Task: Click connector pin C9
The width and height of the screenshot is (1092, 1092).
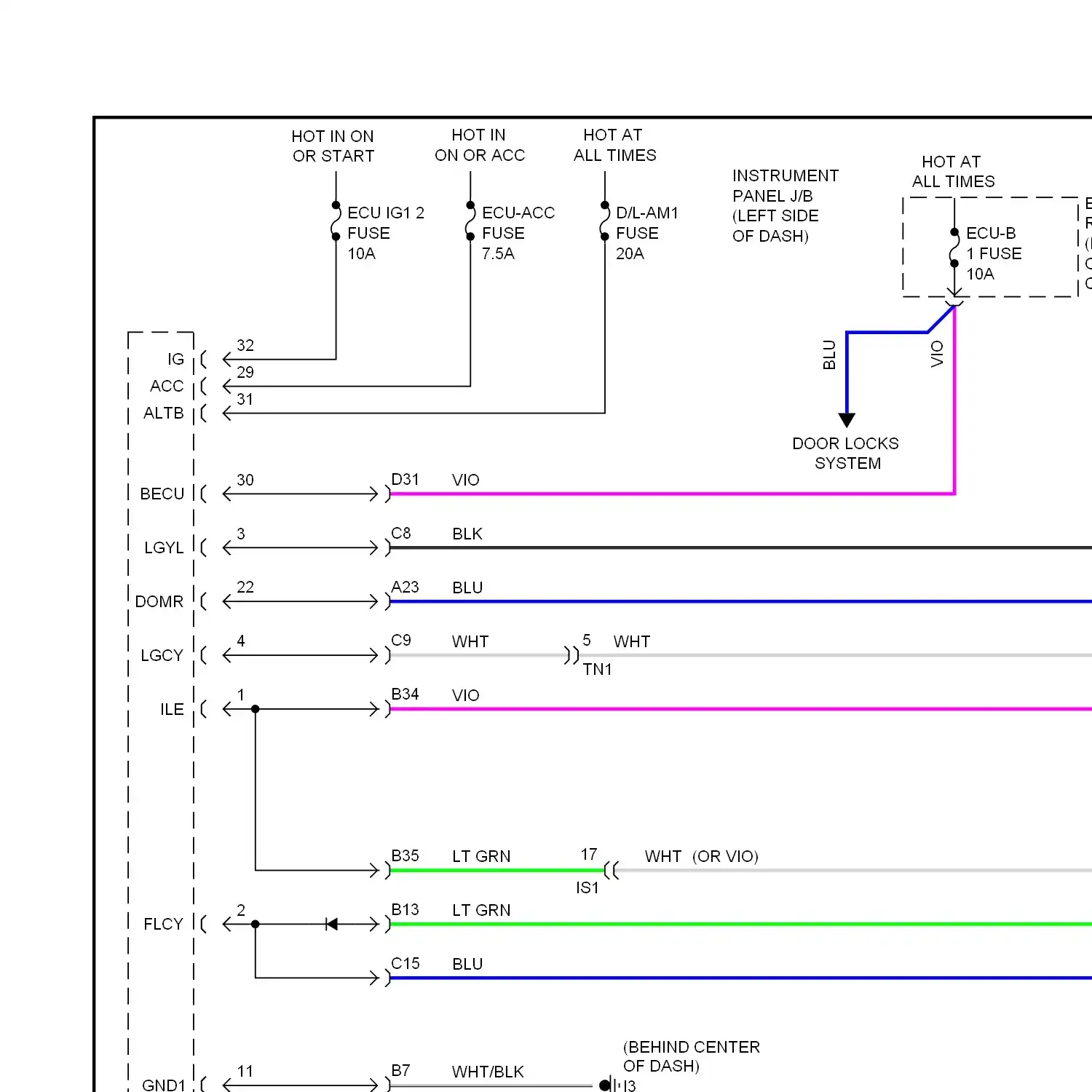Action: 401,640
